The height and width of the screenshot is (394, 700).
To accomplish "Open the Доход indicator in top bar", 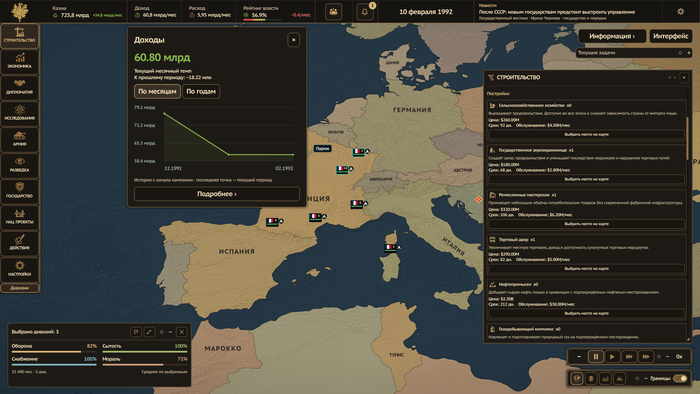I will (155, 12).
